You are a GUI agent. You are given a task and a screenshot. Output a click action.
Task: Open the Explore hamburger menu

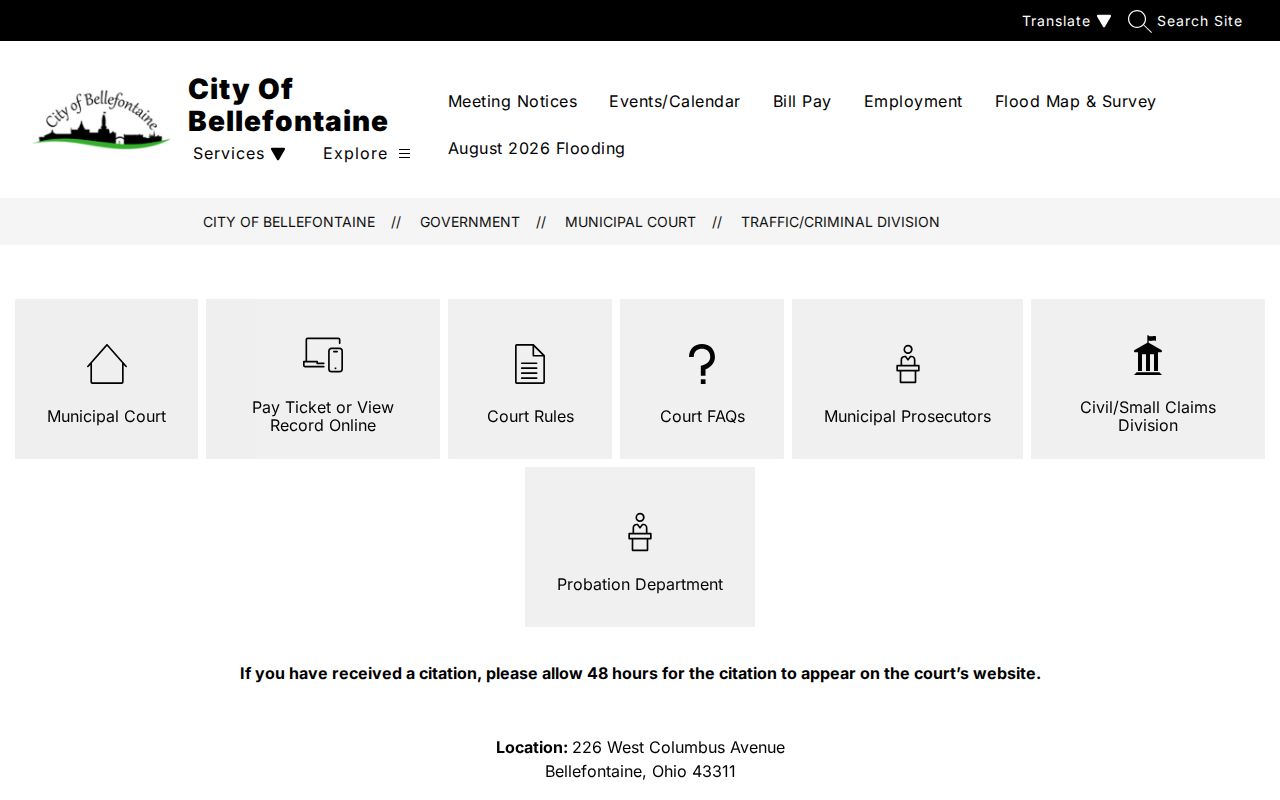pos(367,153)
